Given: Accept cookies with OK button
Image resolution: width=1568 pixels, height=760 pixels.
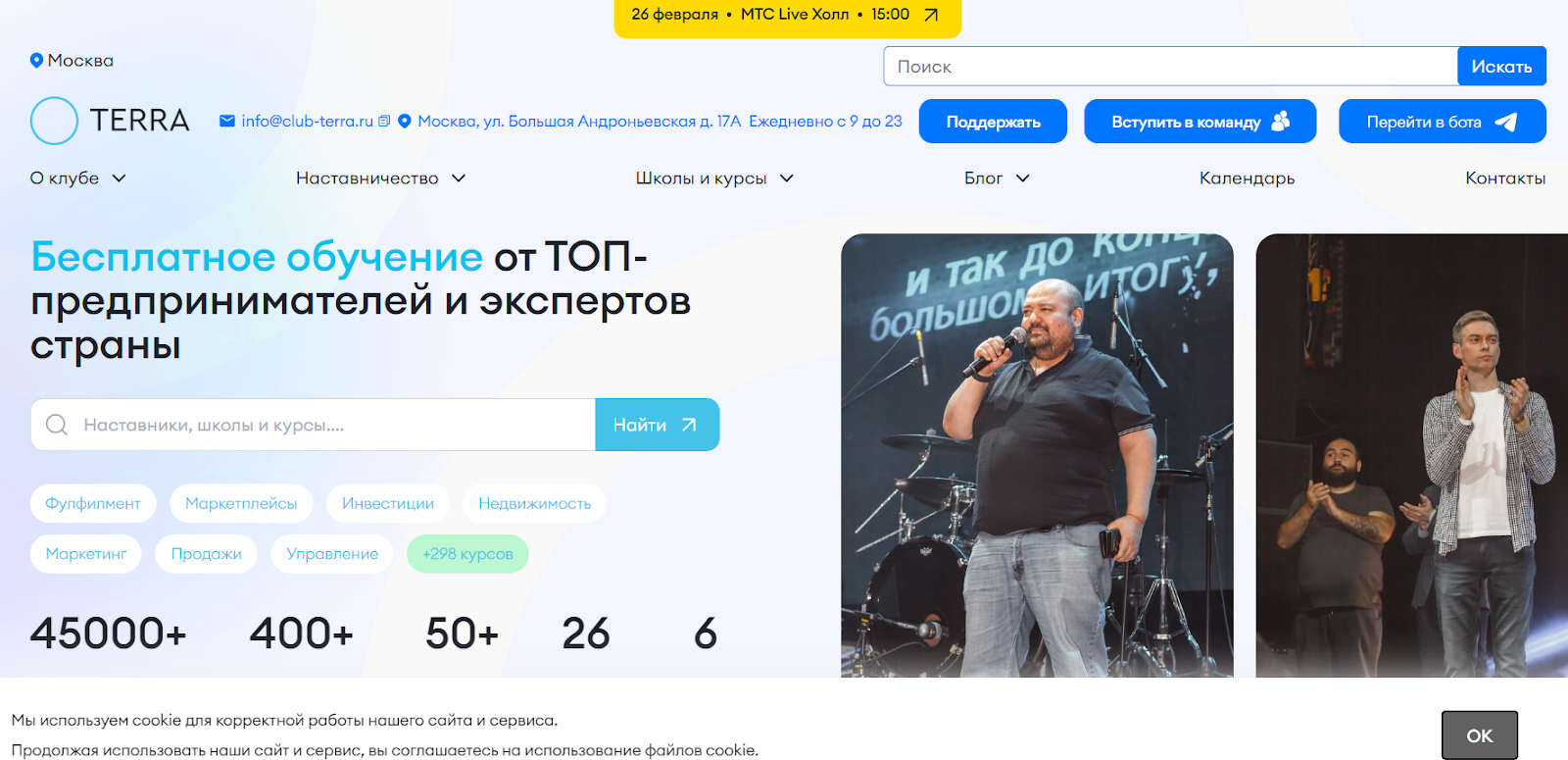Looking at the screenshot, I should 1479,735.
